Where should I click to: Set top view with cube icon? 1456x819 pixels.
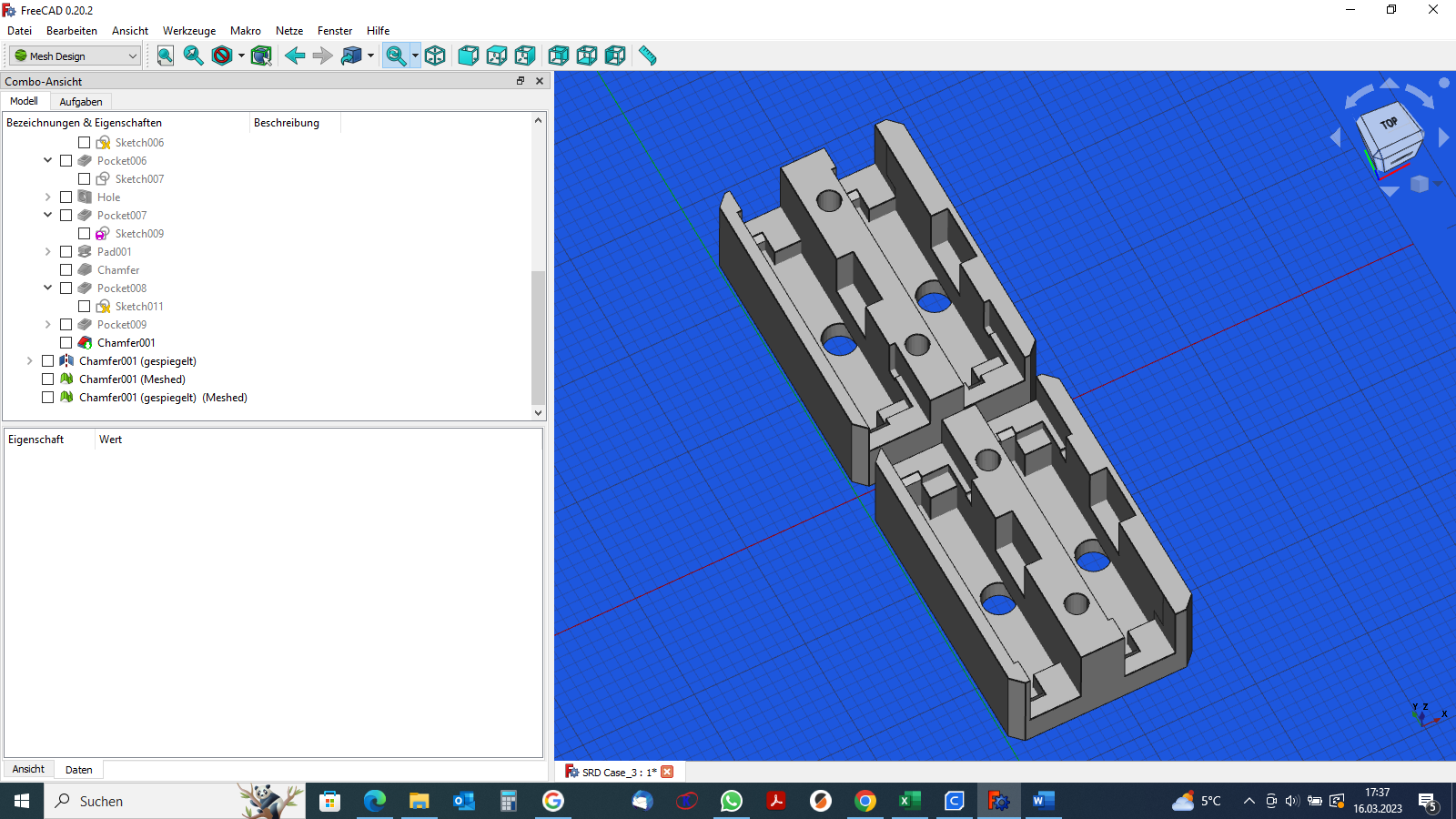[x=497, y=56]
